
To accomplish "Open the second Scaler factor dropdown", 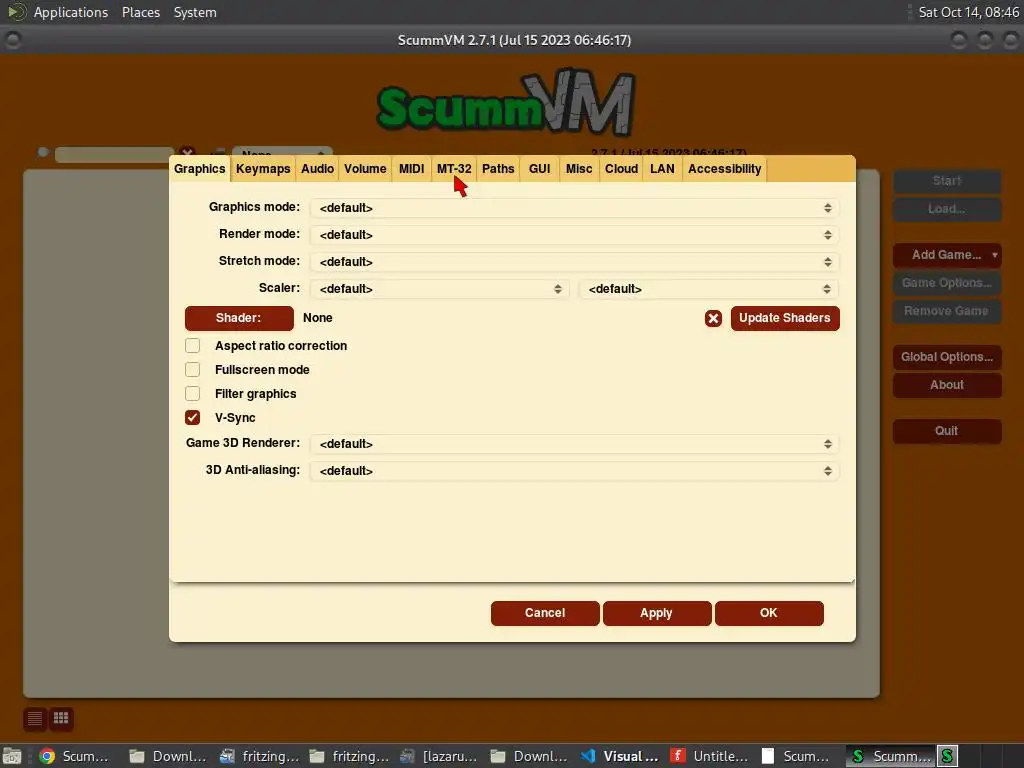I will [709, 289].
